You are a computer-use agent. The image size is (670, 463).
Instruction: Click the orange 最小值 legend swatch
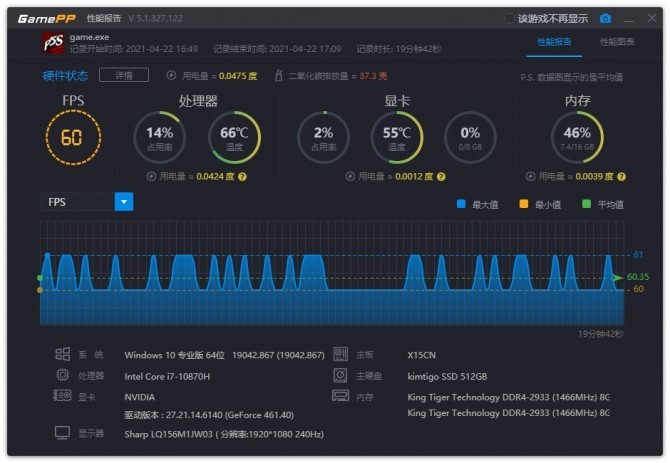coord(524,204)
